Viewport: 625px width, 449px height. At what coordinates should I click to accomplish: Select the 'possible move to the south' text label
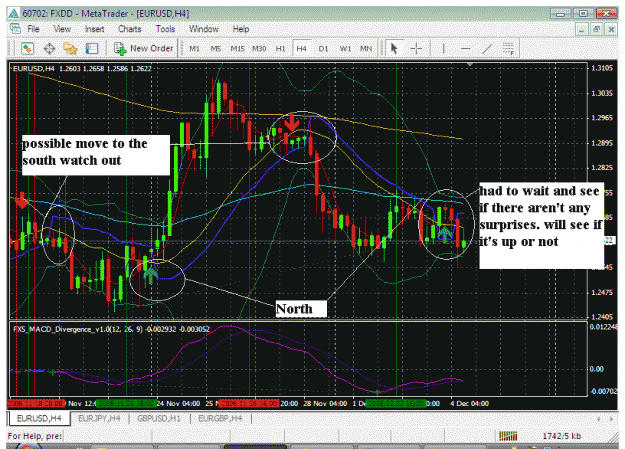click(96, 155)
